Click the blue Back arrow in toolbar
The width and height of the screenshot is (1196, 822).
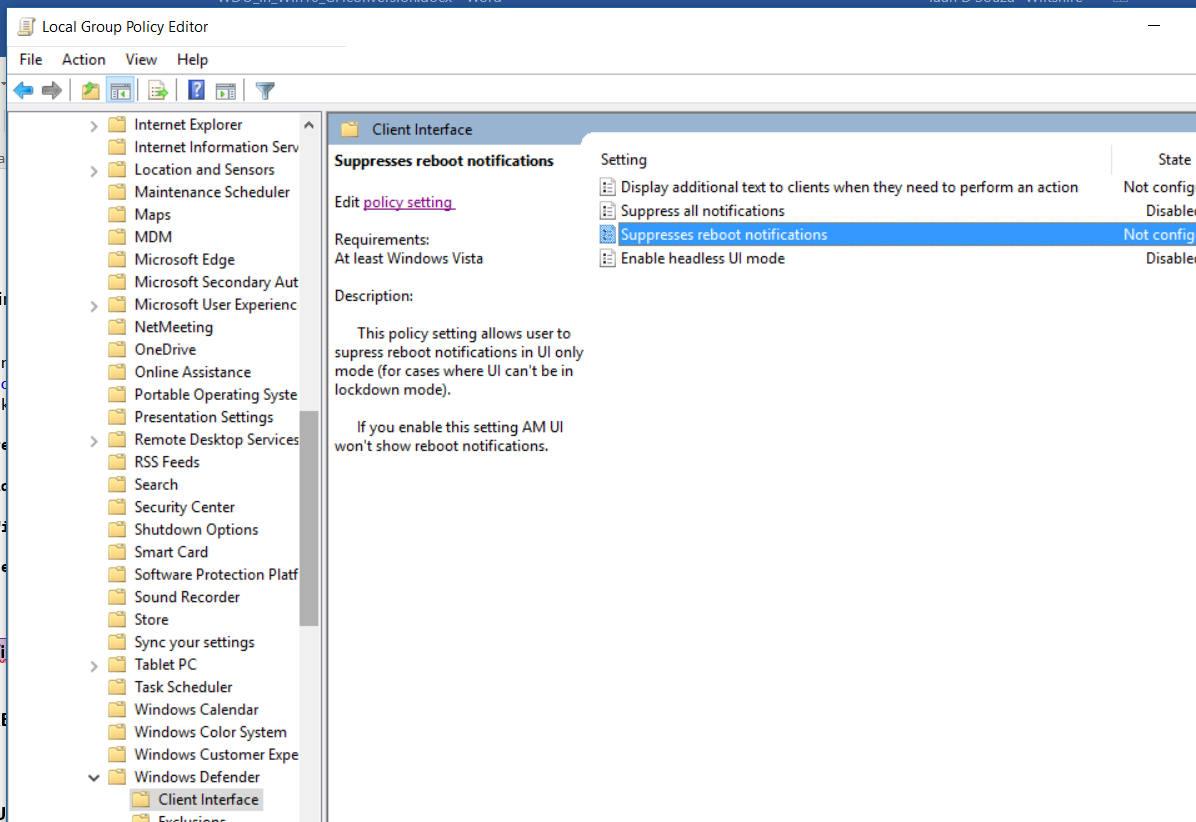(23, 91)
